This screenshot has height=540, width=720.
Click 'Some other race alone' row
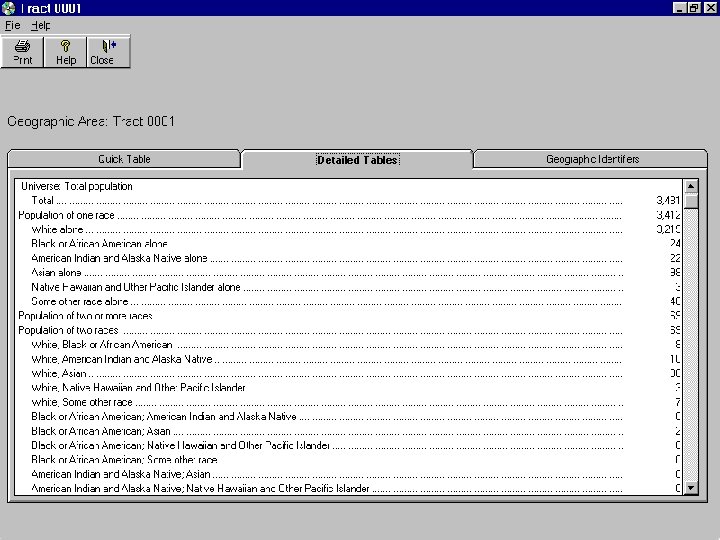coord(349,301)
